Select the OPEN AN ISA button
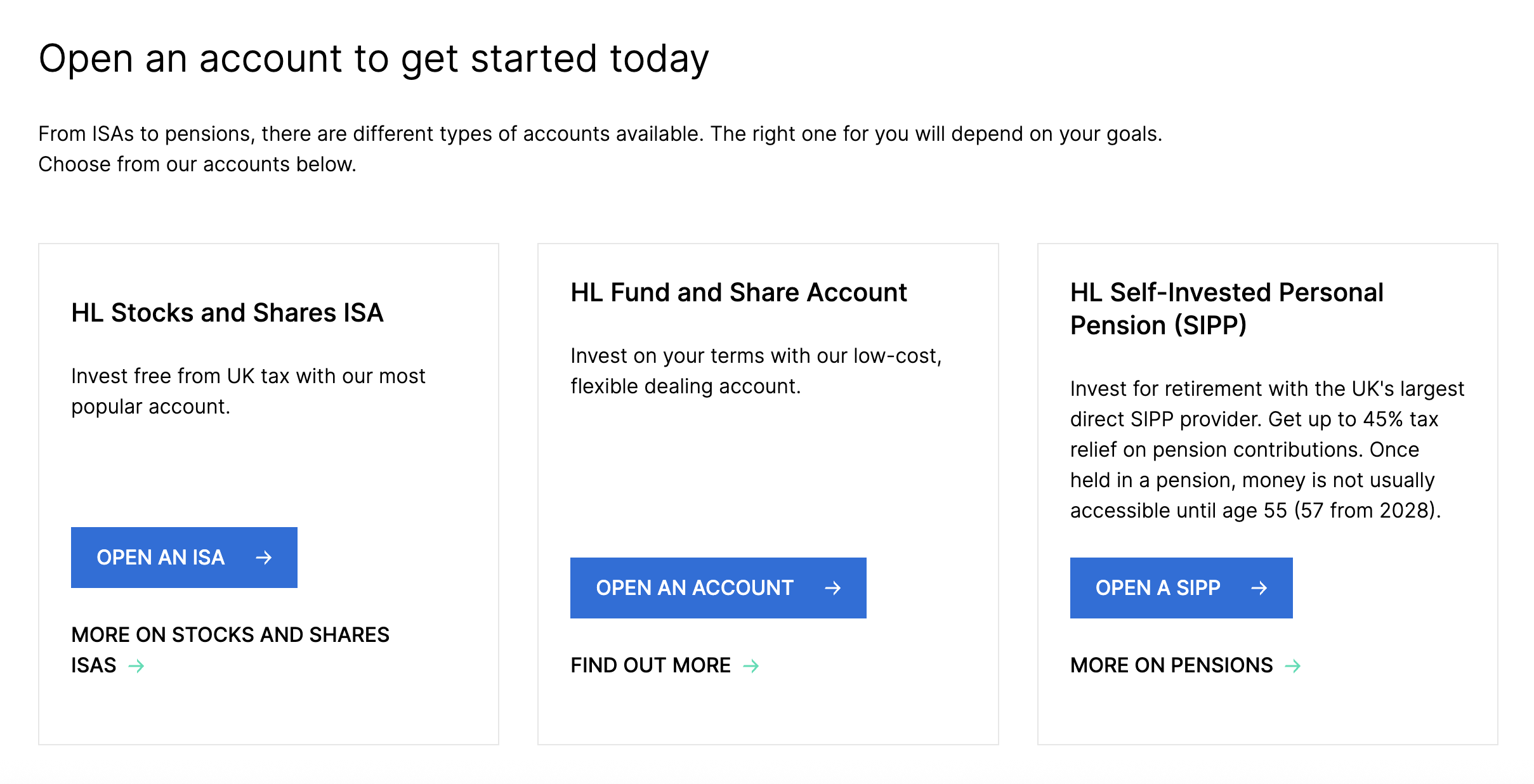Screen dimensions: 1534x784 click(184, 558)
